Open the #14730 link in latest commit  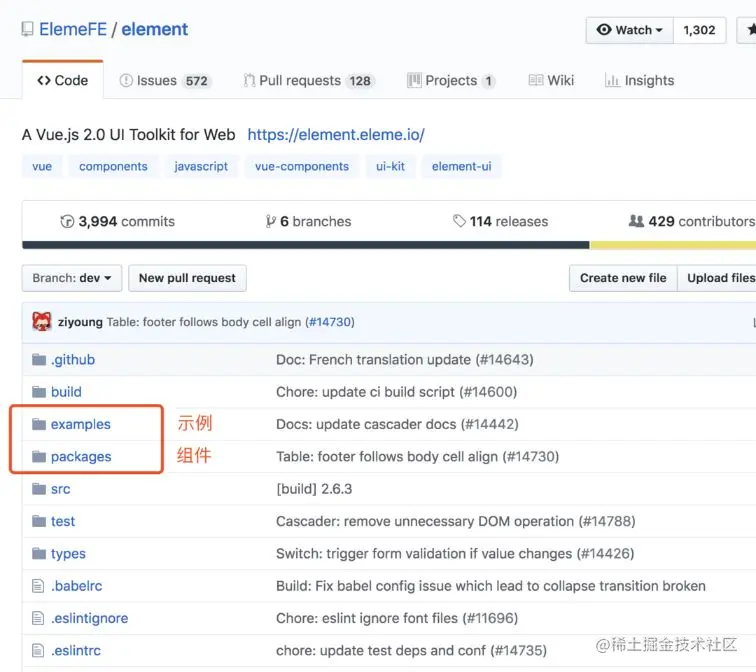(x=329, y=322)
